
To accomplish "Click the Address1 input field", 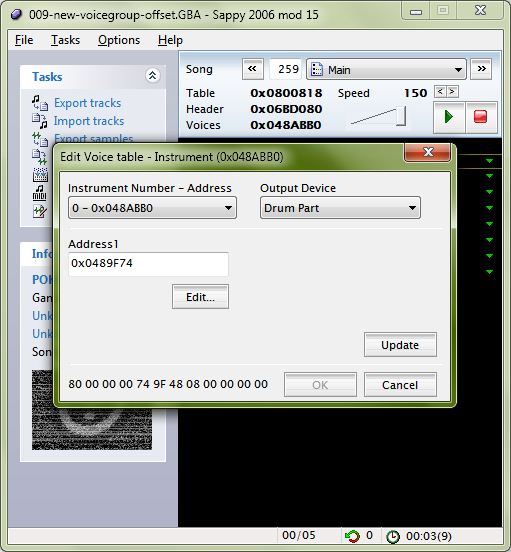I will pyautogui.click(x=148, y=264).
